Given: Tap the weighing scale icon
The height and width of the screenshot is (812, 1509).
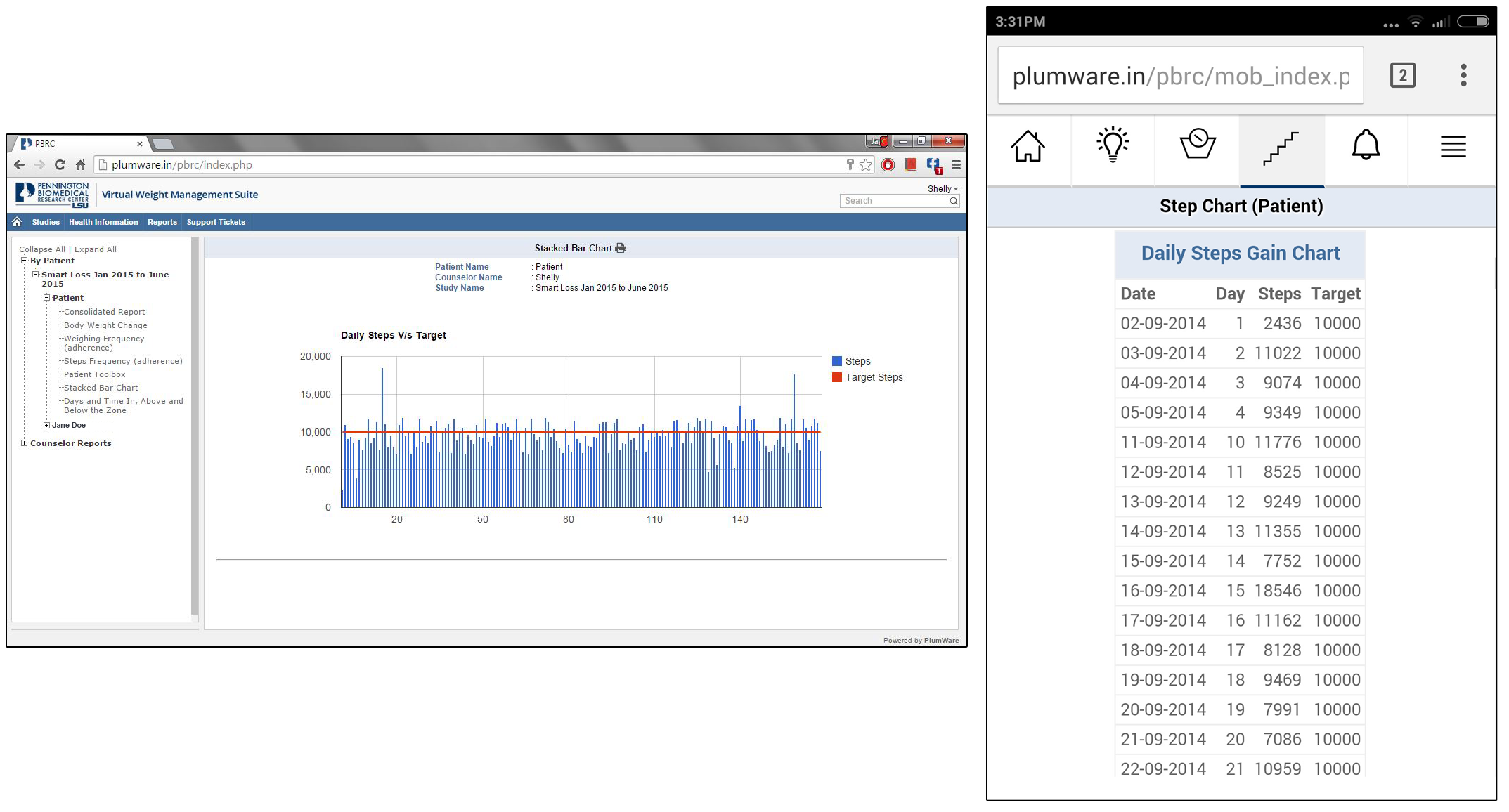Looking at the screenshot, I should pos(1198,145).
